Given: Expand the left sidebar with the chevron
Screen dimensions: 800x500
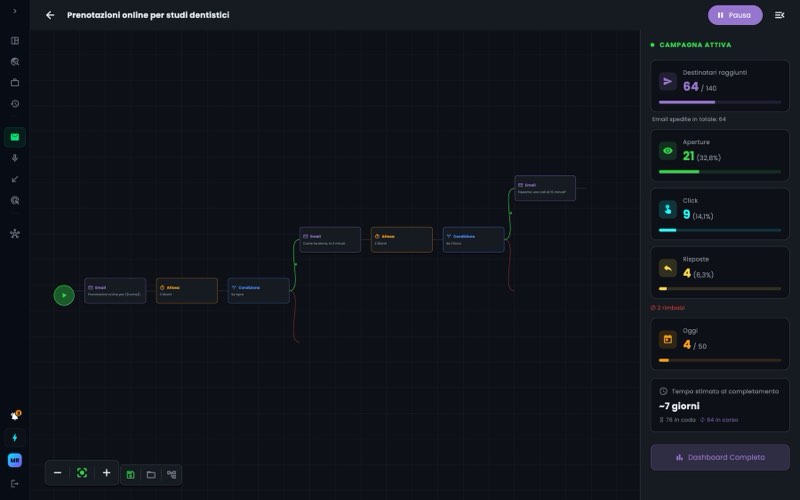Looking at the screenshot, I should coord(15,11).
